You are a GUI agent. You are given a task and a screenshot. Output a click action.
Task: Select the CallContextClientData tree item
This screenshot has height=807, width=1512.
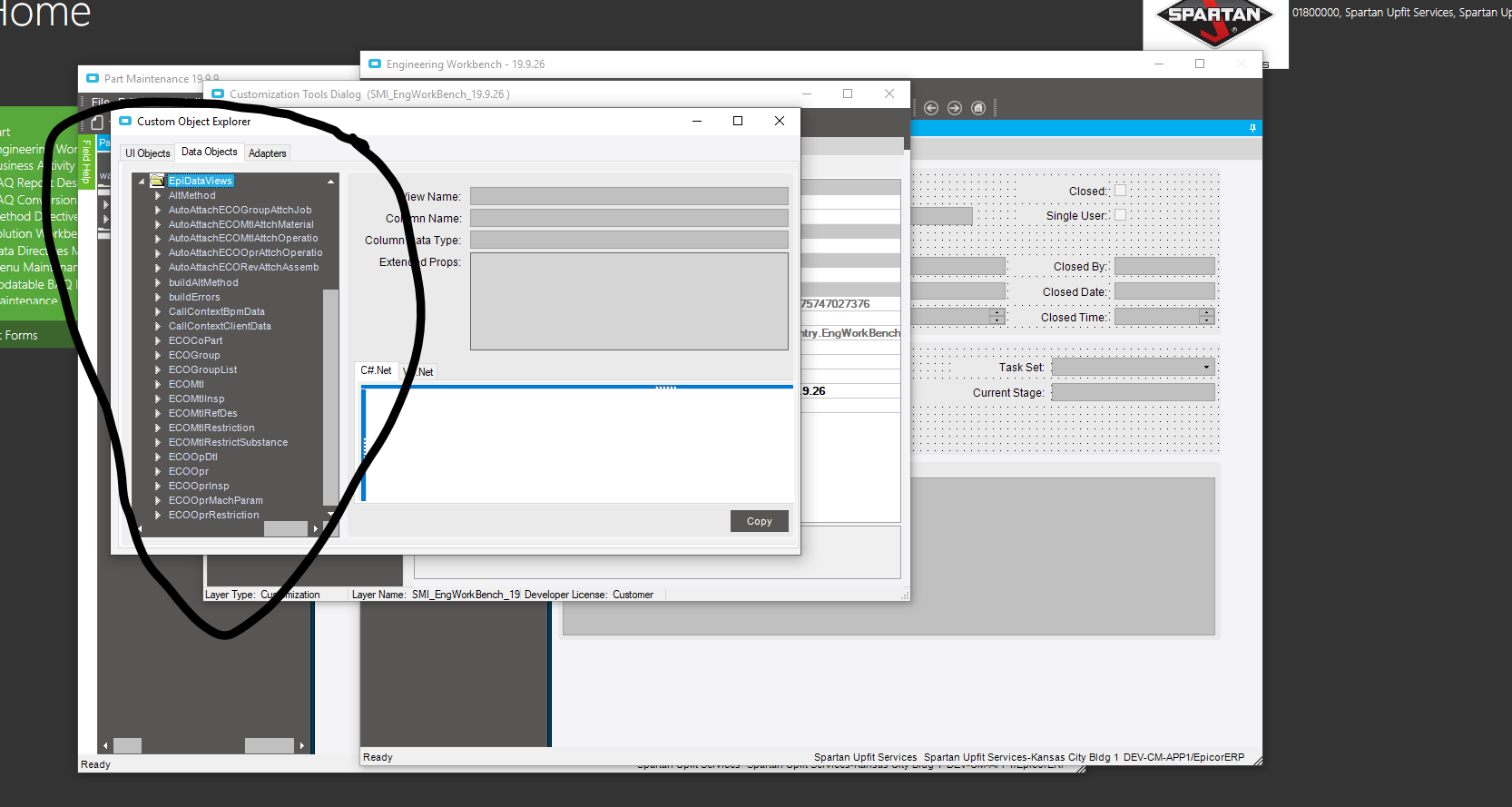tap(220, 326)
